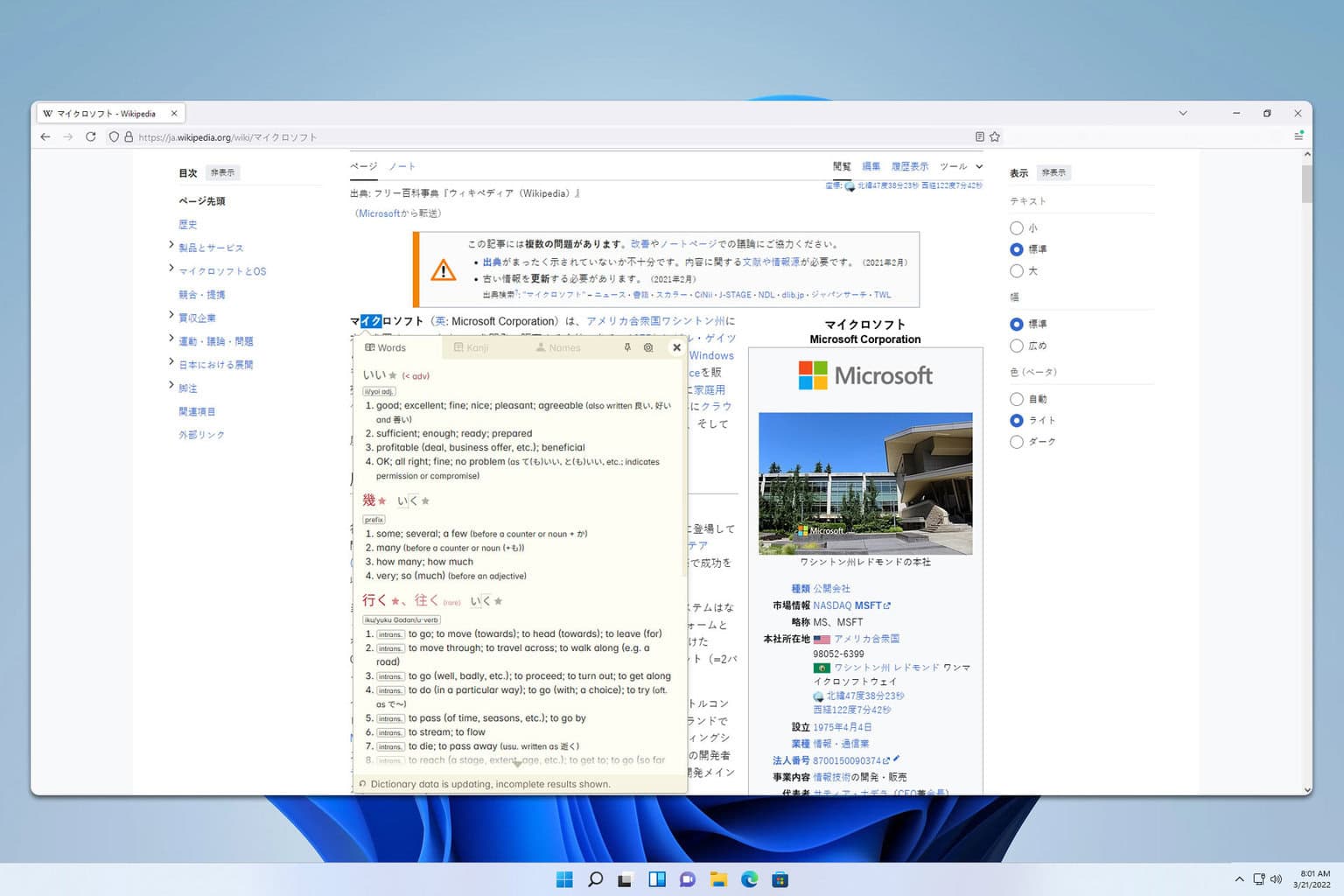Jump to 競合・提携 section
Screen dimensions: 1344x896
click(202, 294)
